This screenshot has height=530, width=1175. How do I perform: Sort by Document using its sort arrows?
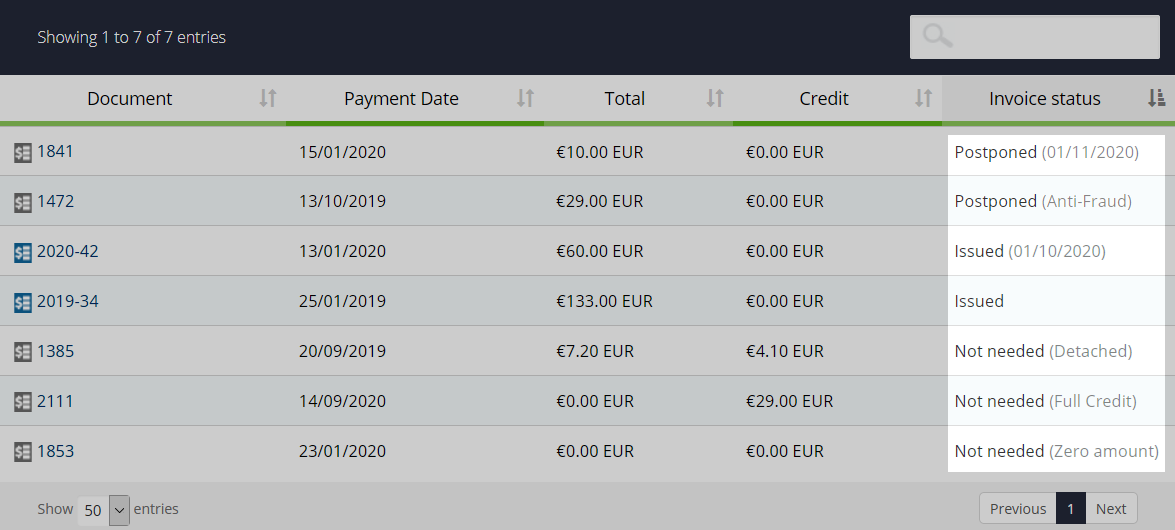(x=268, y=98)
